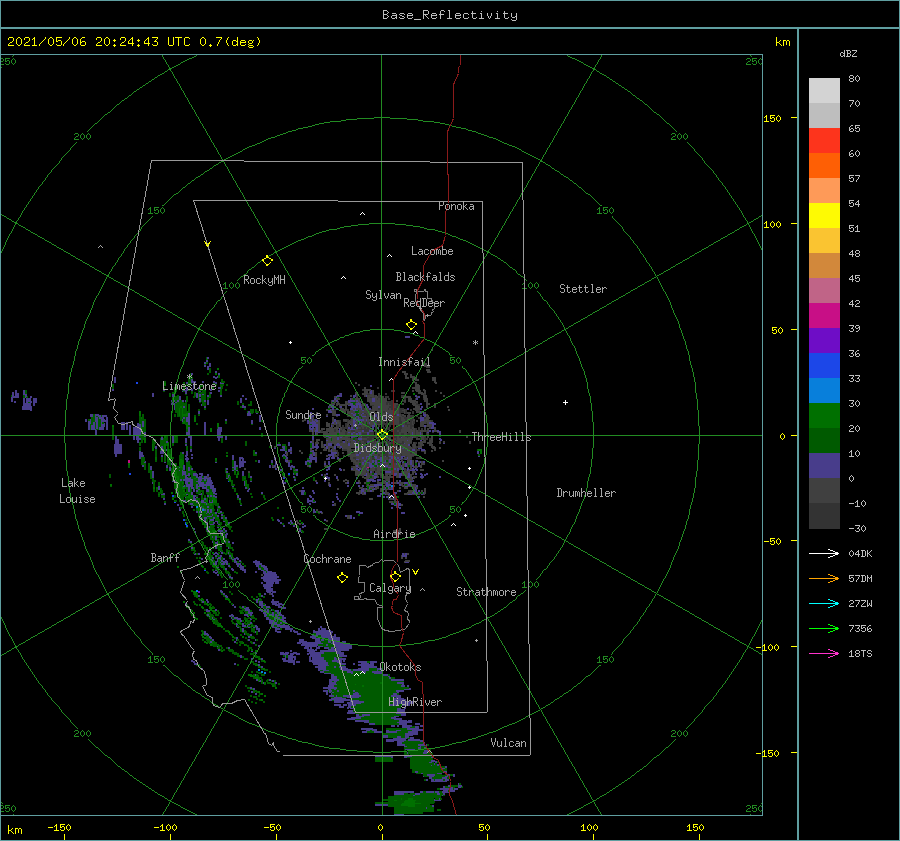Pick the light gray top swatch near 80
This screenshot has width=900, height=841.
(x=824, y=91)
